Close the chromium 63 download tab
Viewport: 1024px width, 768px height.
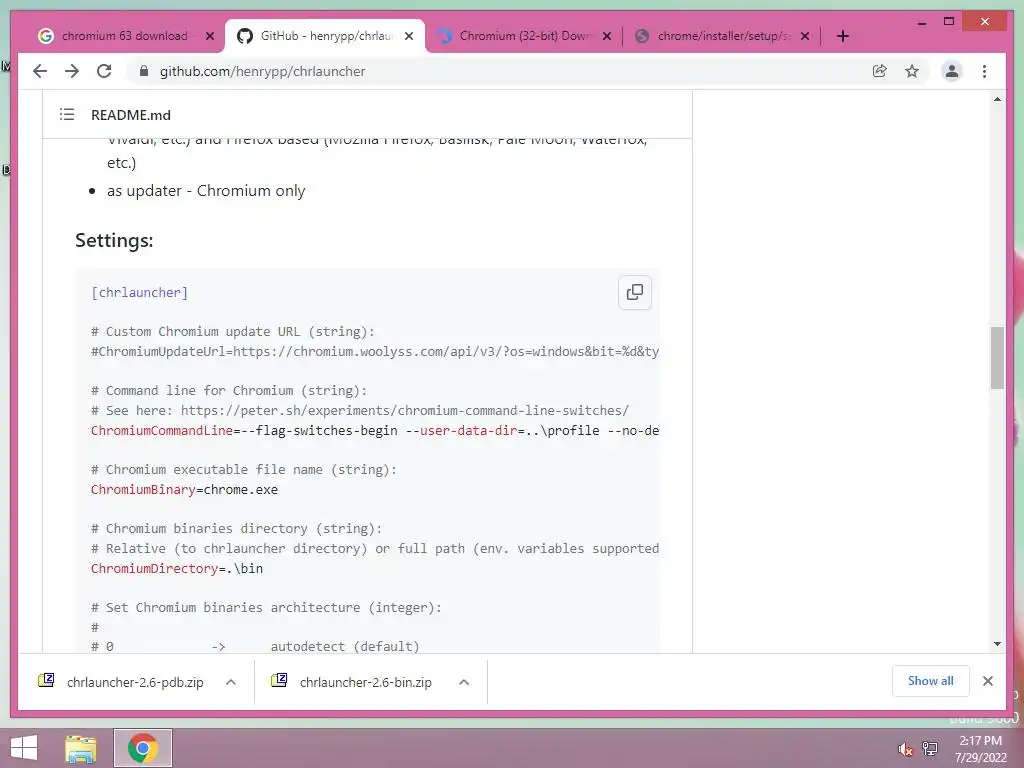[210, 36]
